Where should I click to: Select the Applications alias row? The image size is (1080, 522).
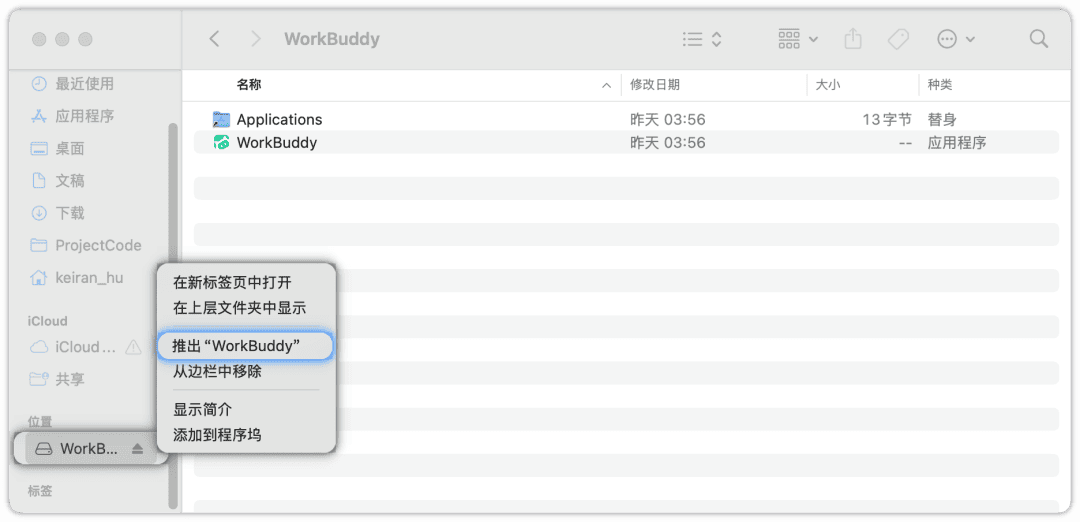point(626,119)
